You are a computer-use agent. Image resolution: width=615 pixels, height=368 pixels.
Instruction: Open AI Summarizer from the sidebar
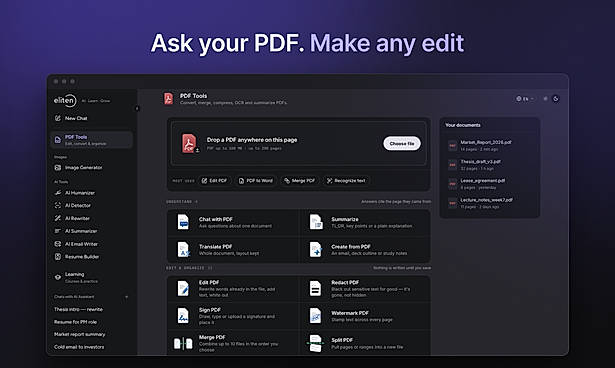pos(92,231)
